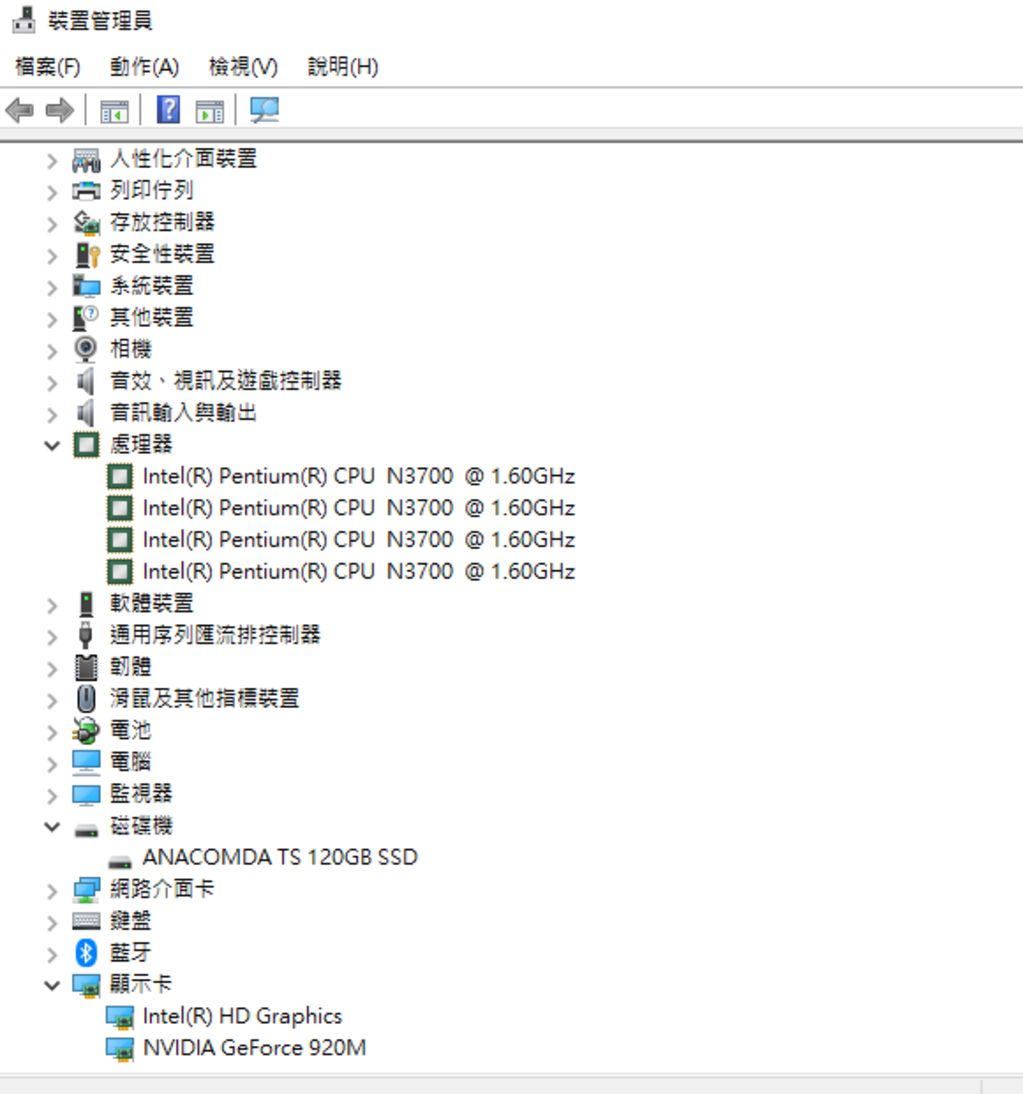Open the 檢視(V) menu
This screenshot has width=1023, height=1094.
coord(243,67)
